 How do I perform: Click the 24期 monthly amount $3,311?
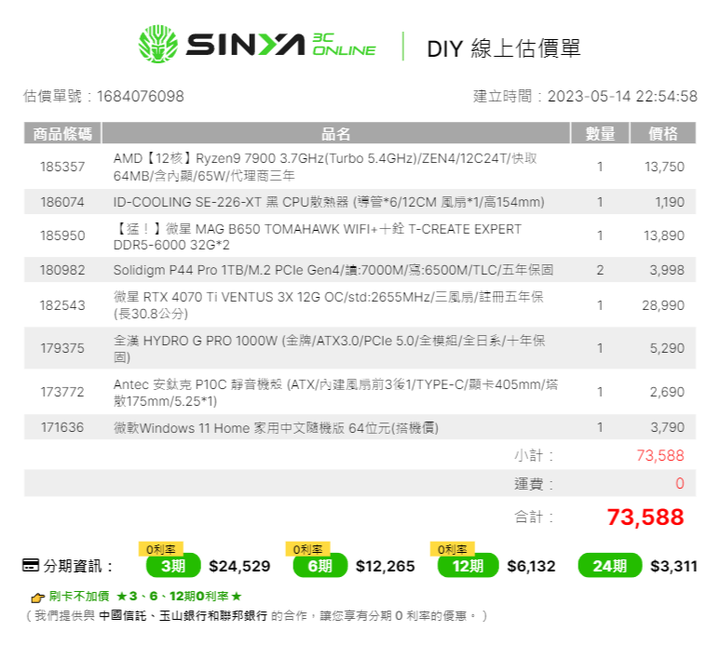coord(674,566)
